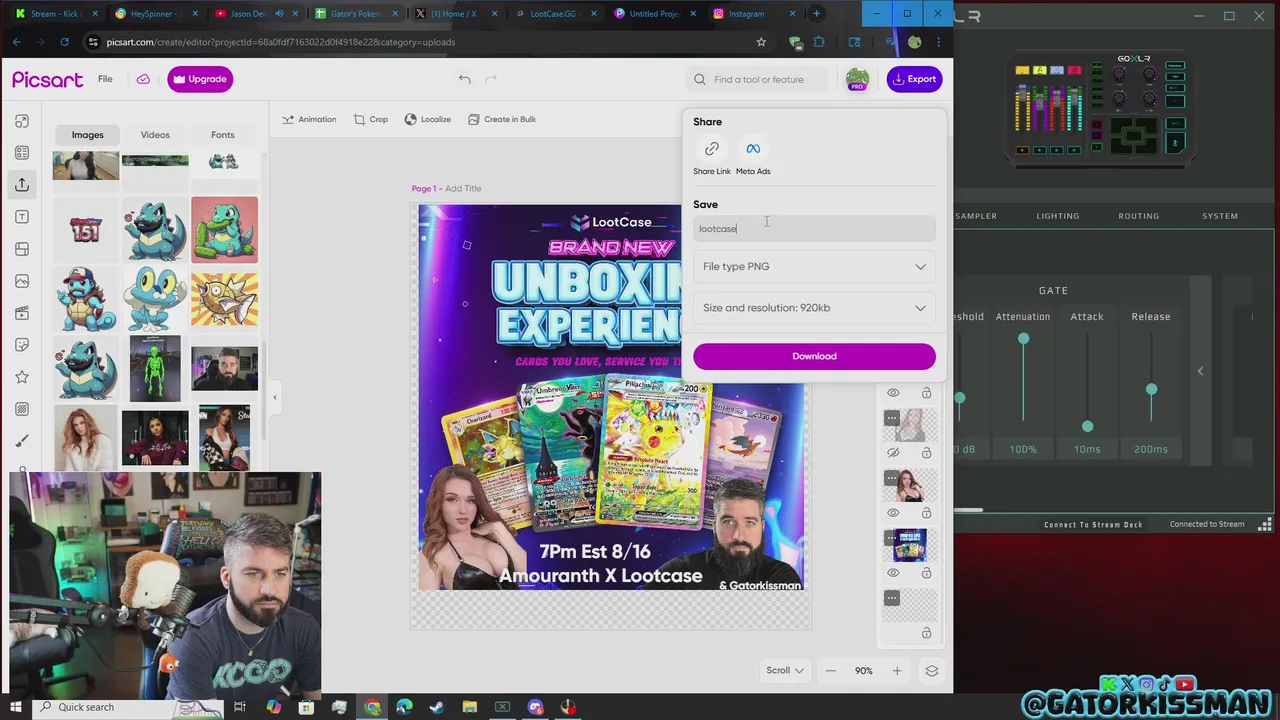
Task: Open the Templates panel icon in sidebar
Action: point(22,153)
